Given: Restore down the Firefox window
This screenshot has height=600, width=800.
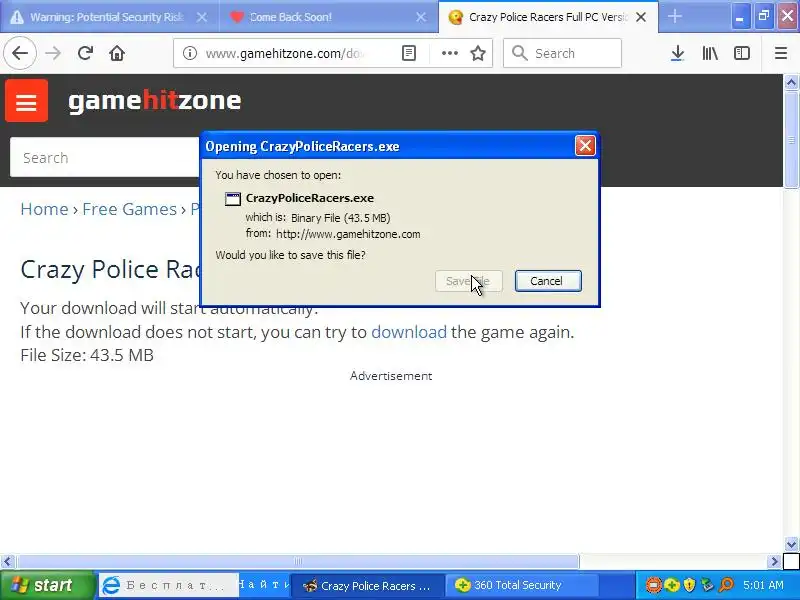Looking at the screenshot, I should 763,16.
